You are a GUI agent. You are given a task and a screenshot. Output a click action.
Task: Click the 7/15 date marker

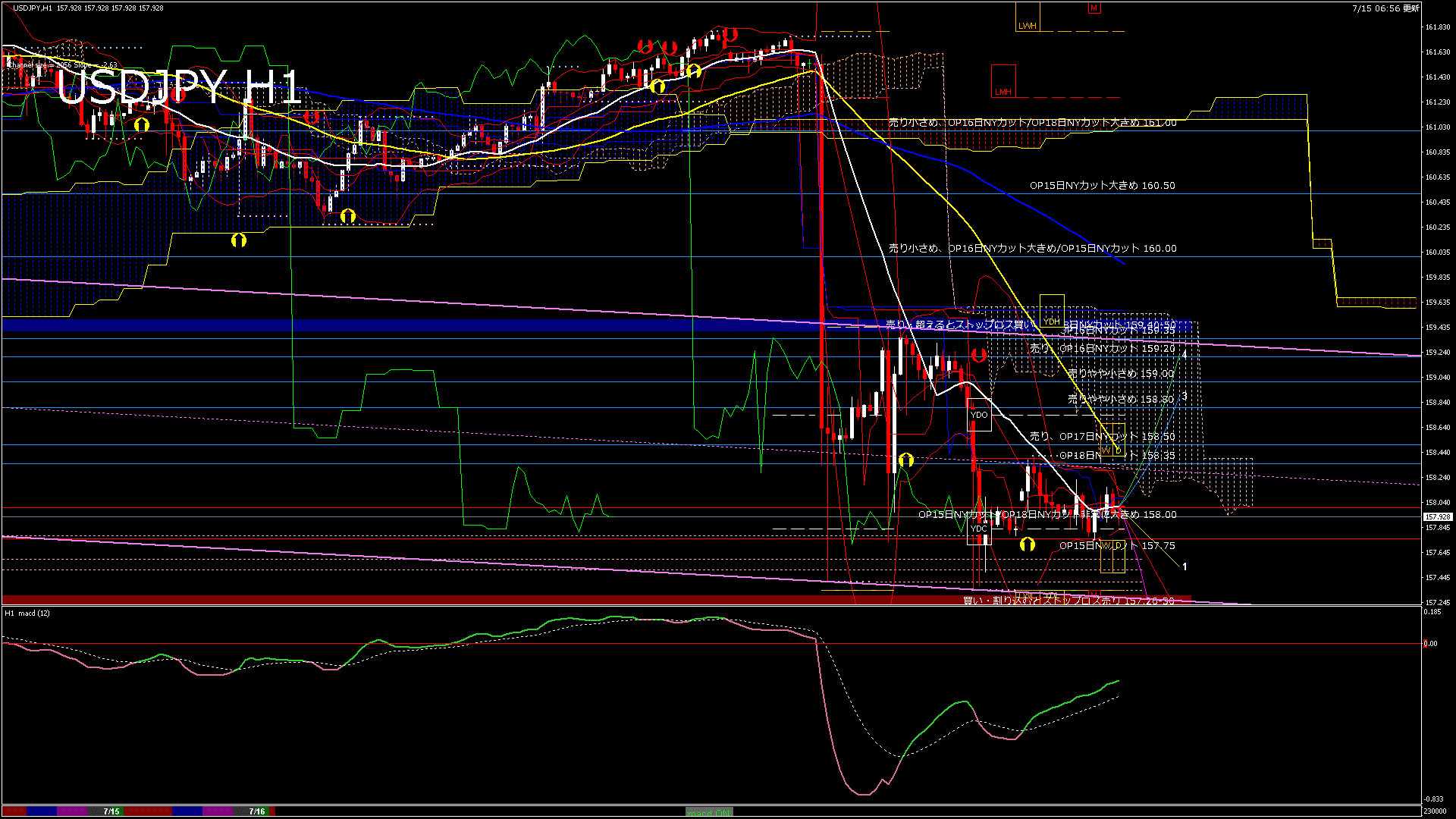tap(111, 811)
